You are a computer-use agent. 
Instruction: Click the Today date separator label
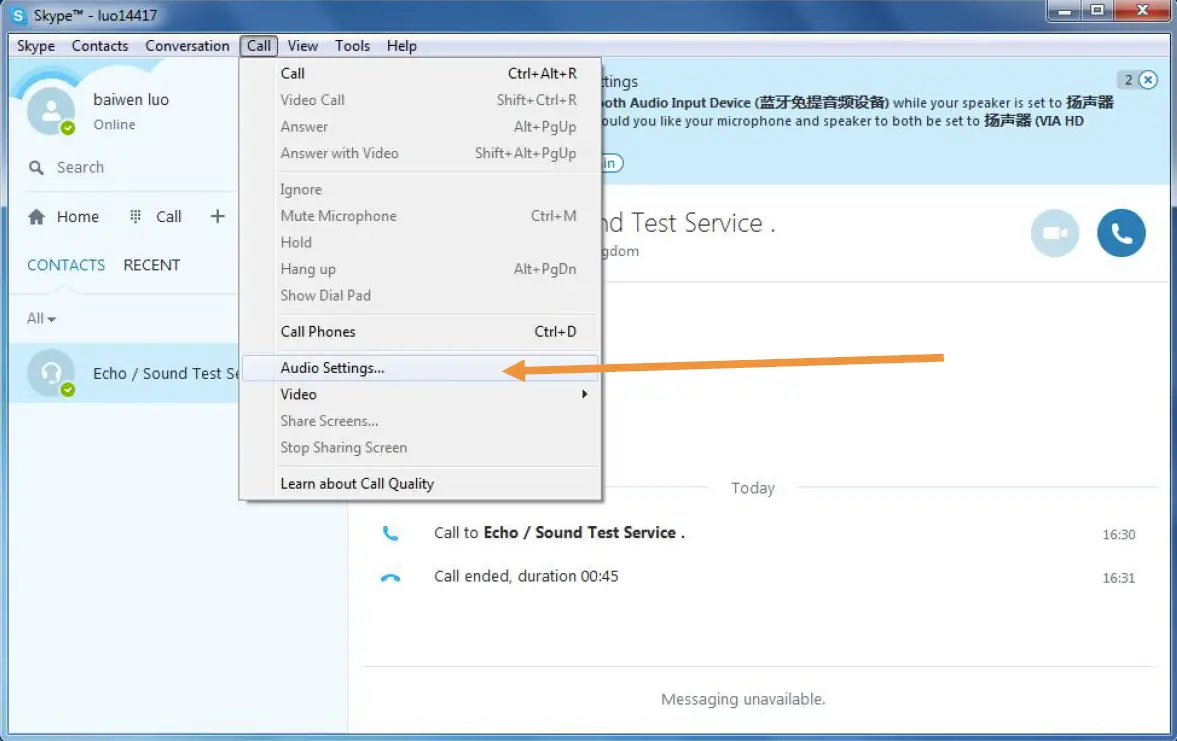pyautogui.click(x=753, y=488)
